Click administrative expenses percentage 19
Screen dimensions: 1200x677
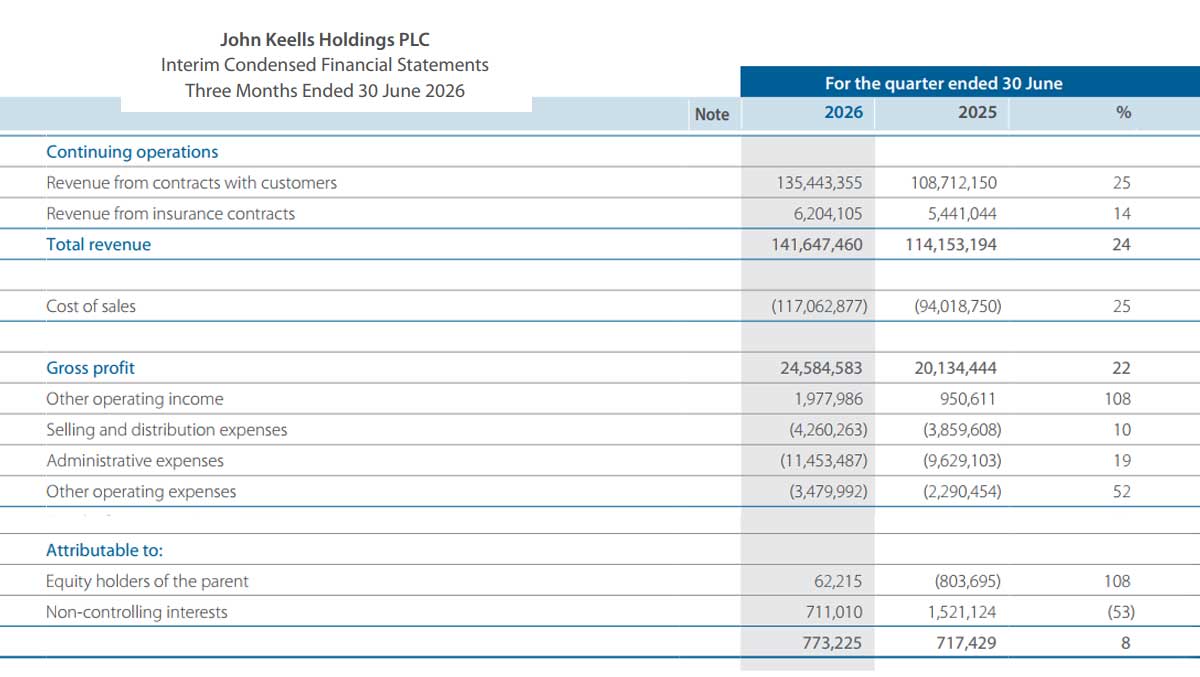point(1122,461)
